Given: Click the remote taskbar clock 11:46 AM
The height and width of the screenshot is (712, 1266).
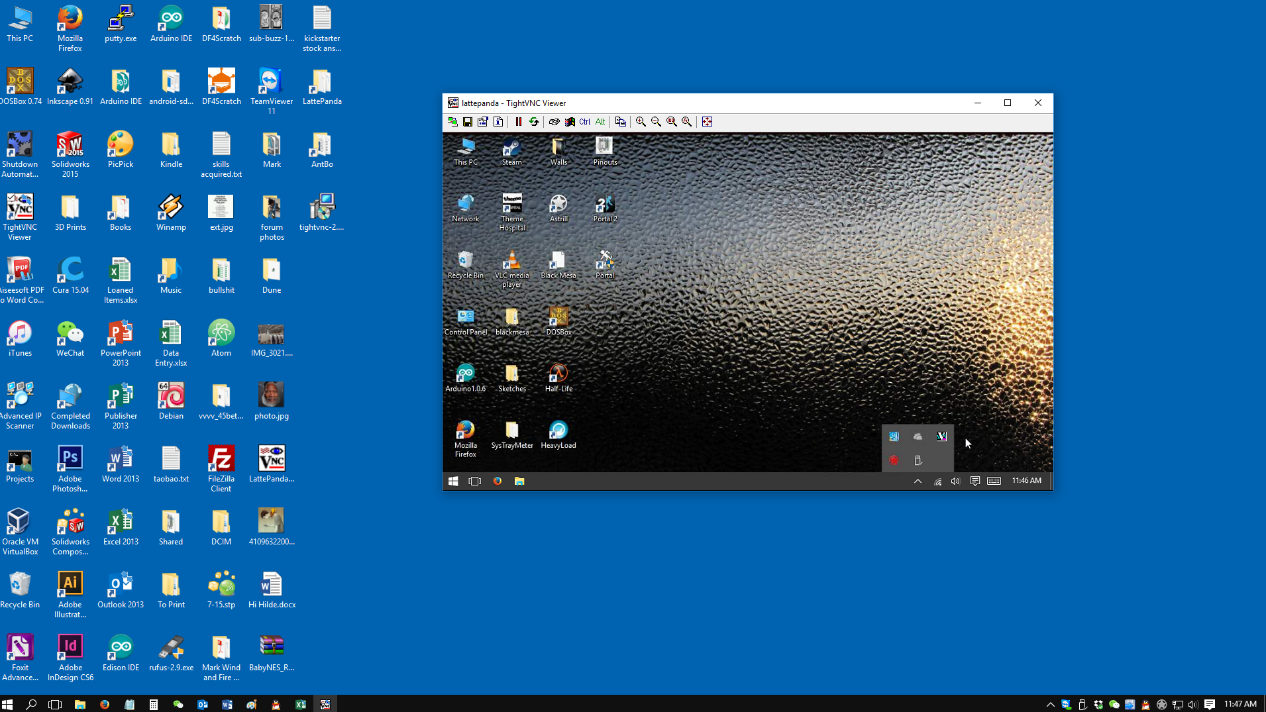Looking at the screenshot, I should (x=1026, y=481).
